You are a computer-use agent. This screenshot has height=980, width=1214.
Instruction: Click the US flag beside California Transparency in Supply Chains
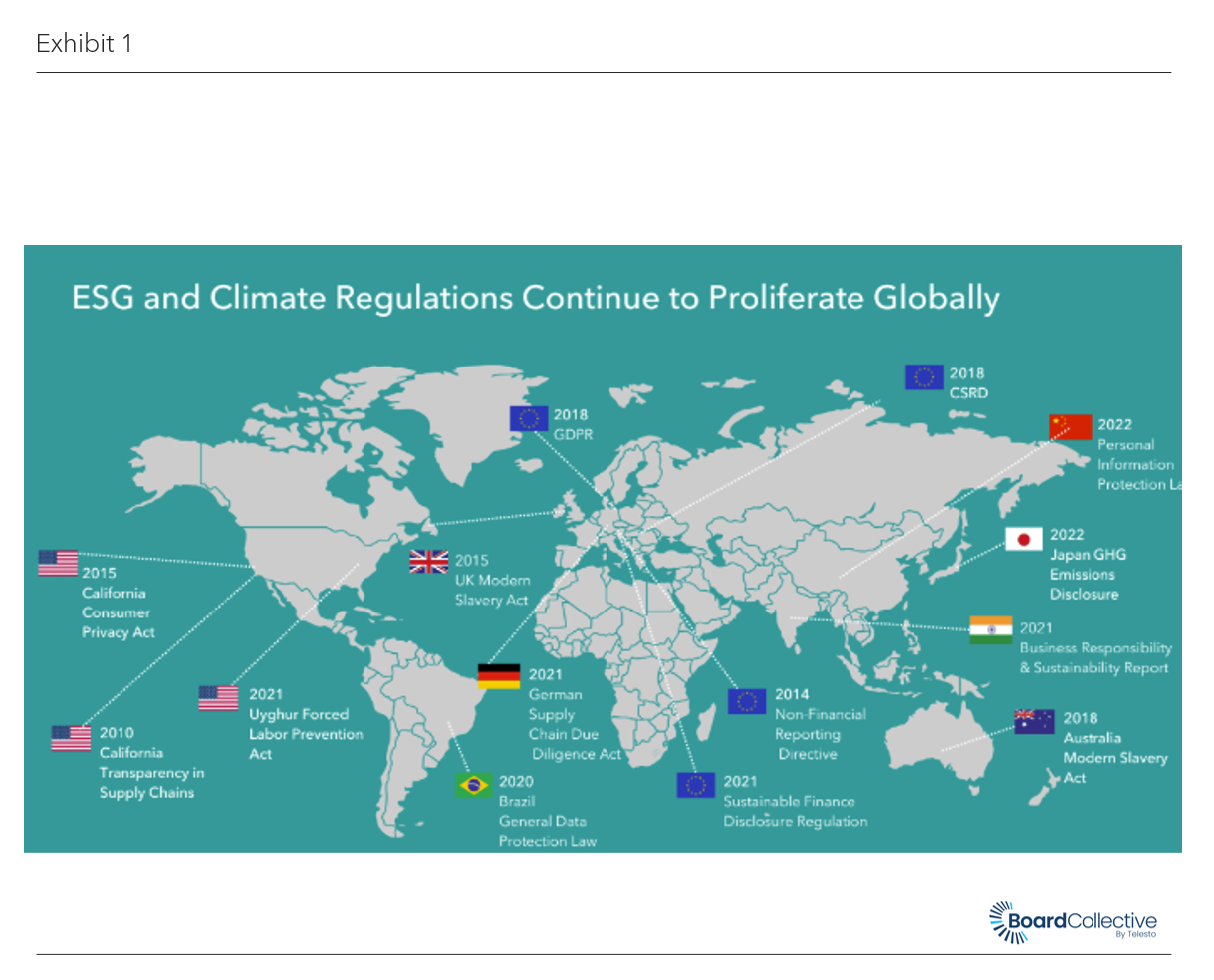71,738
